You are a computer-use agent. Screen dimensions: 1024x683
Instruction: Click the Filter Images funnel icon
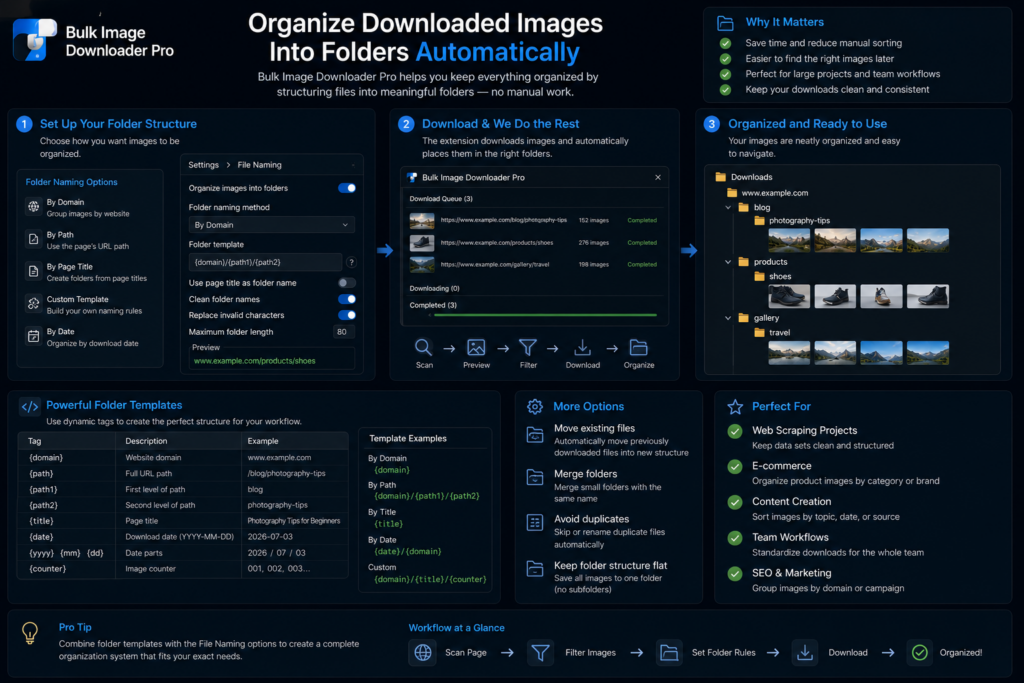540,652
